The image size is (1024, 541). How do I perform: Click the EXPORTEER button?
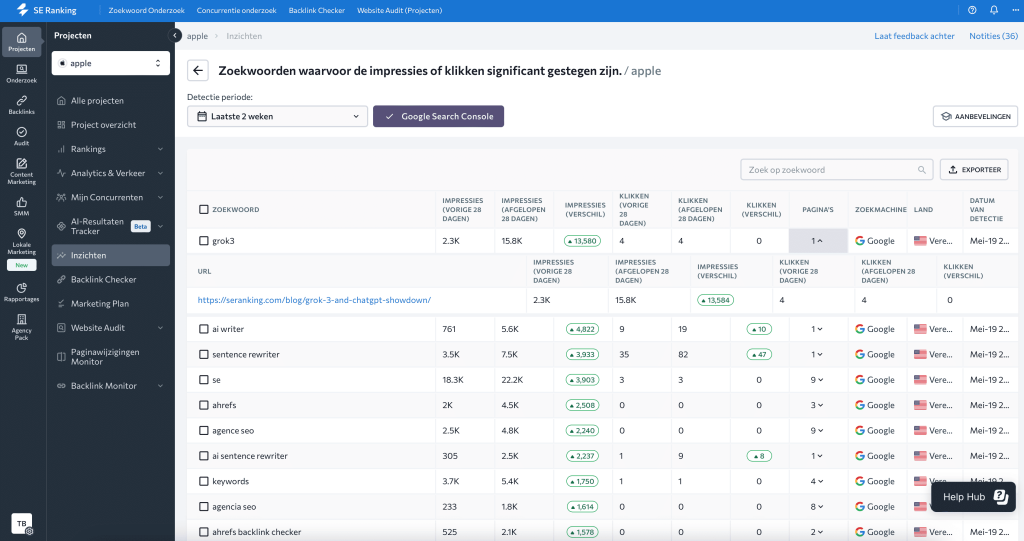pyautogui.click(x=974, y=170)
